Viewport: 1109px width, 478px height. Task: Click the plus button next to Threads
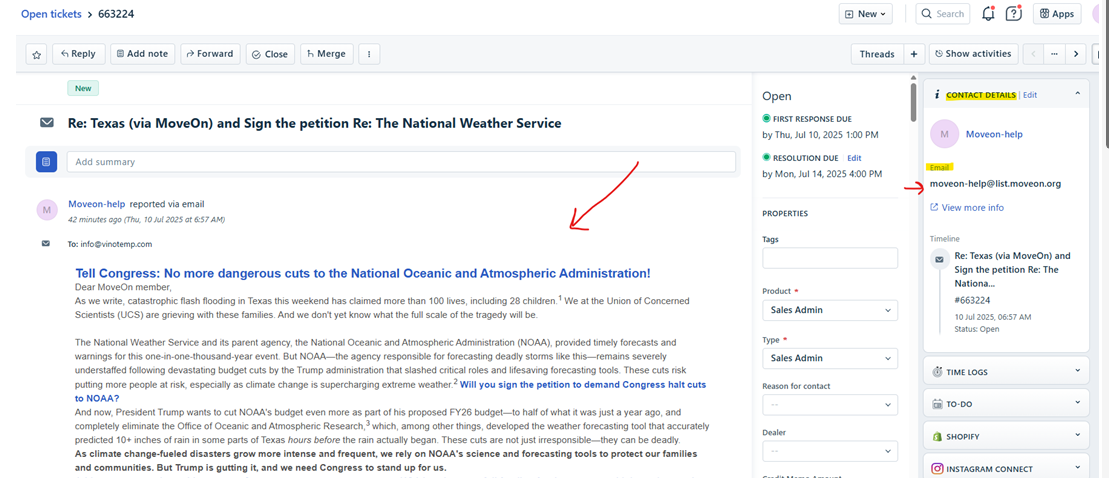pyautogui.click(x=913, y=54)
